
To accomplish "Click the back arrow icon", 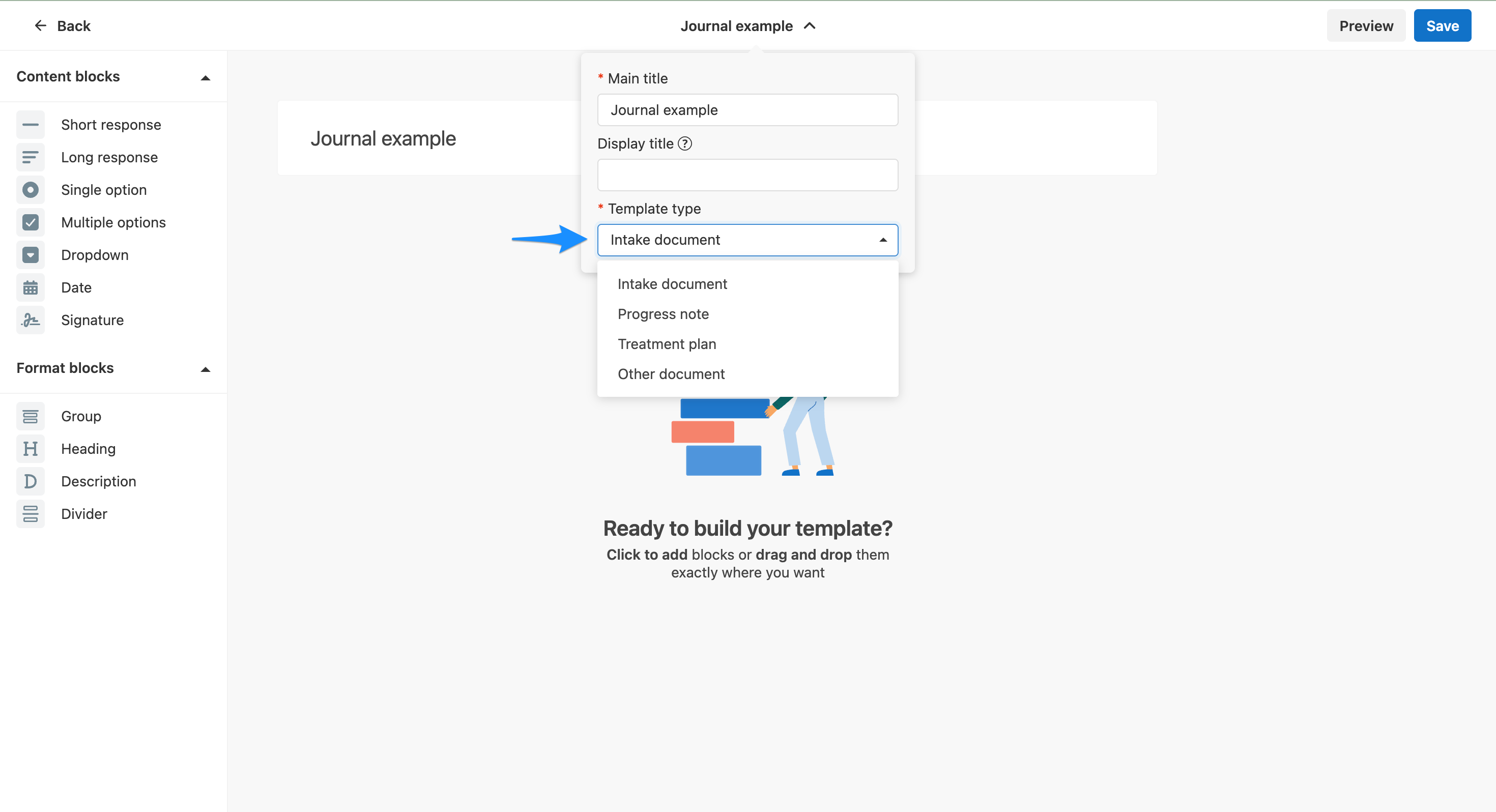I will click(x=40, y=25).
